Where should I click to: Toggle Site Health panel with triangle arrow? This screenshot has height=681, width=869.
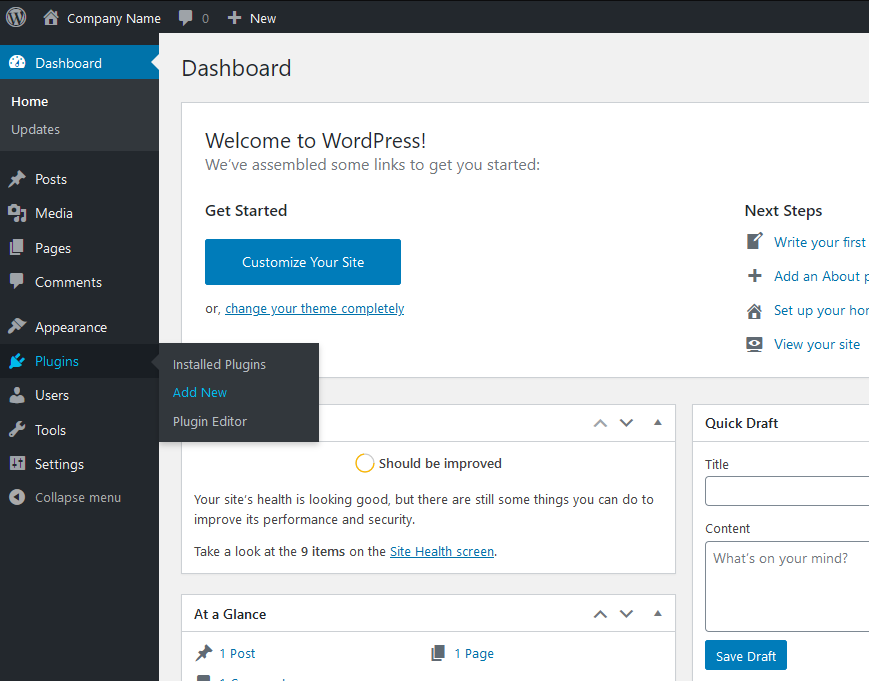coord(658,423)
